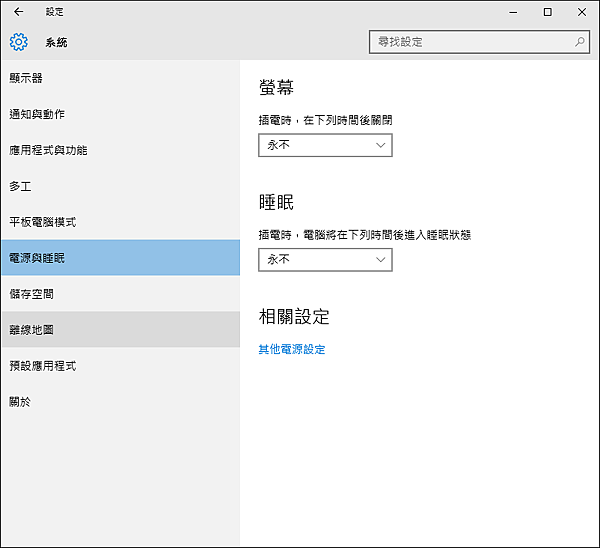Select the 多工 sidebar item

[x=120, y=186]
